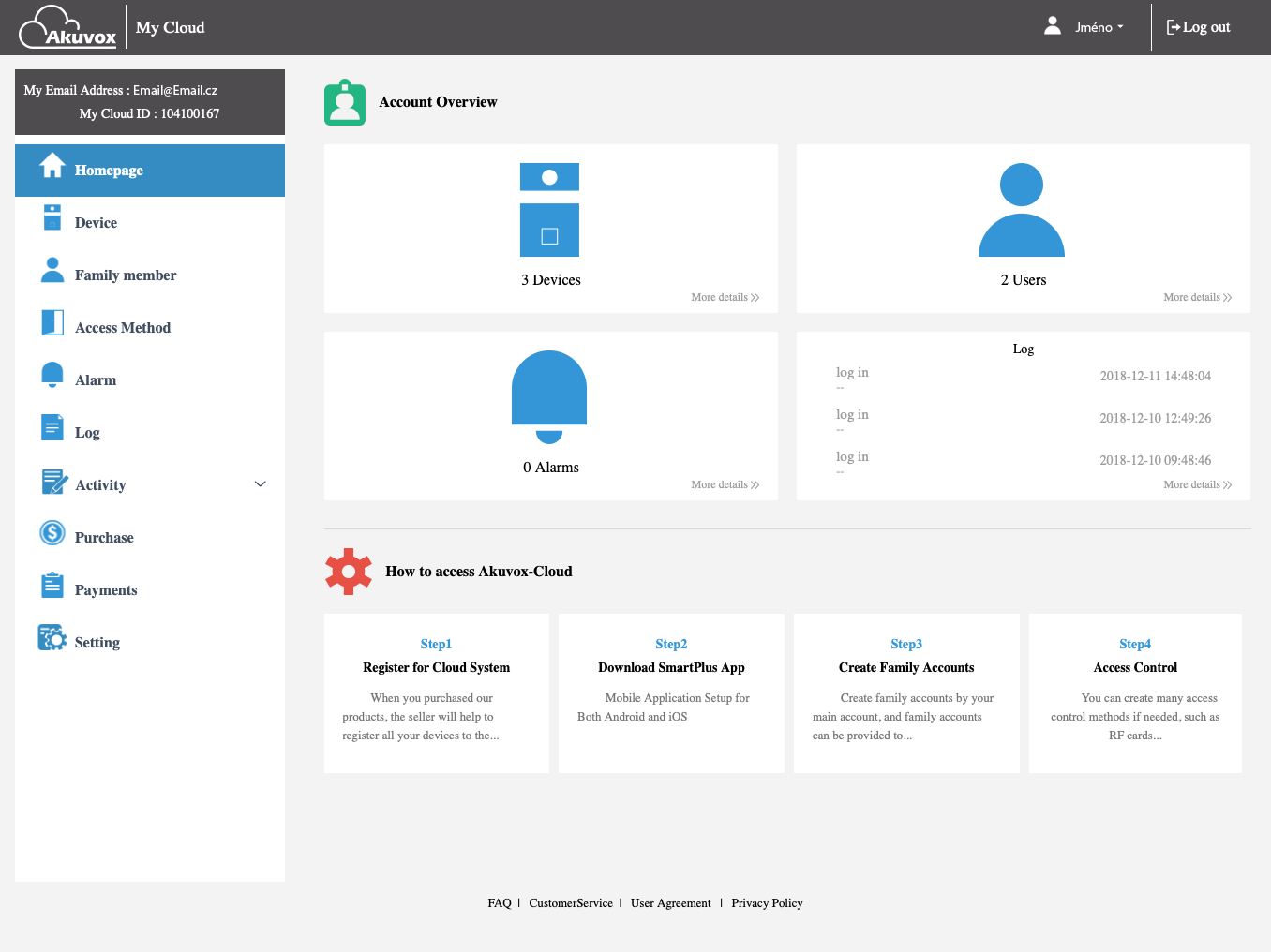The height and width of the screenshot is (952, 1271).
Task: Open Step4 Access Control card
Action: tap(1135, 693)
